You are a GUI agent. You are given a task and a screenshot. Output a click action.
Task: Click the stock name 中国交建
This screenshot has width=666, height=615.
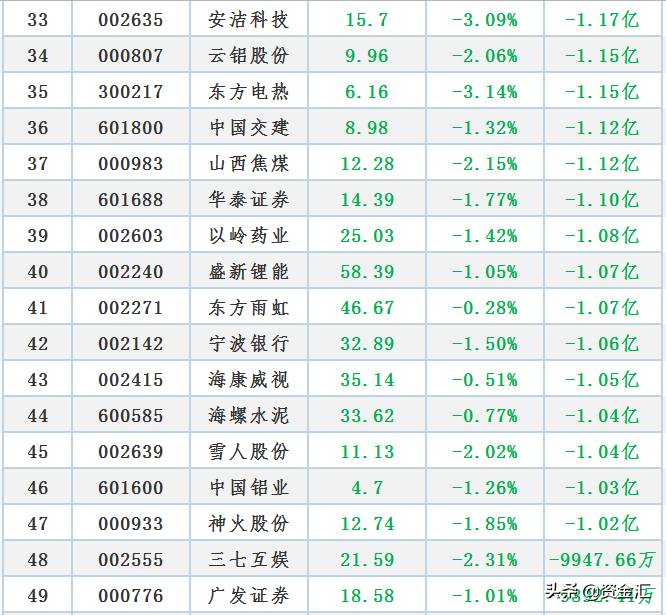tap(249, 128)
